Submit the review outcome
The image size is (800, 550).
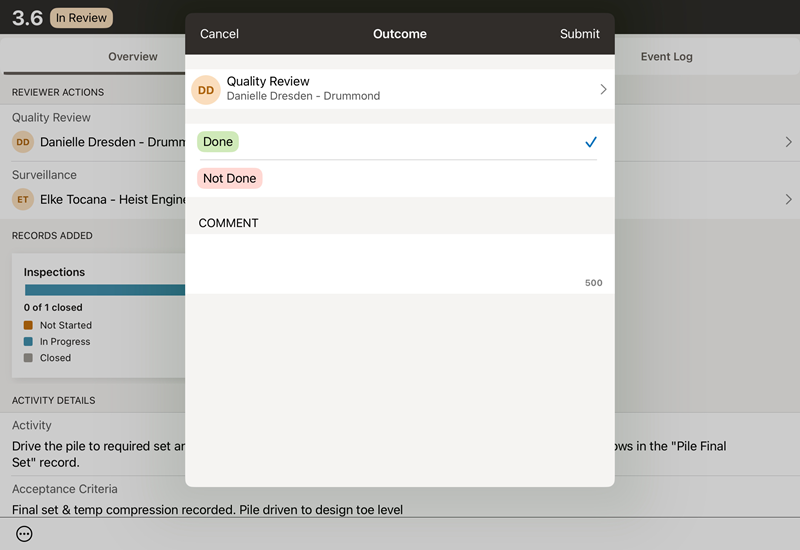click(579, 34)
